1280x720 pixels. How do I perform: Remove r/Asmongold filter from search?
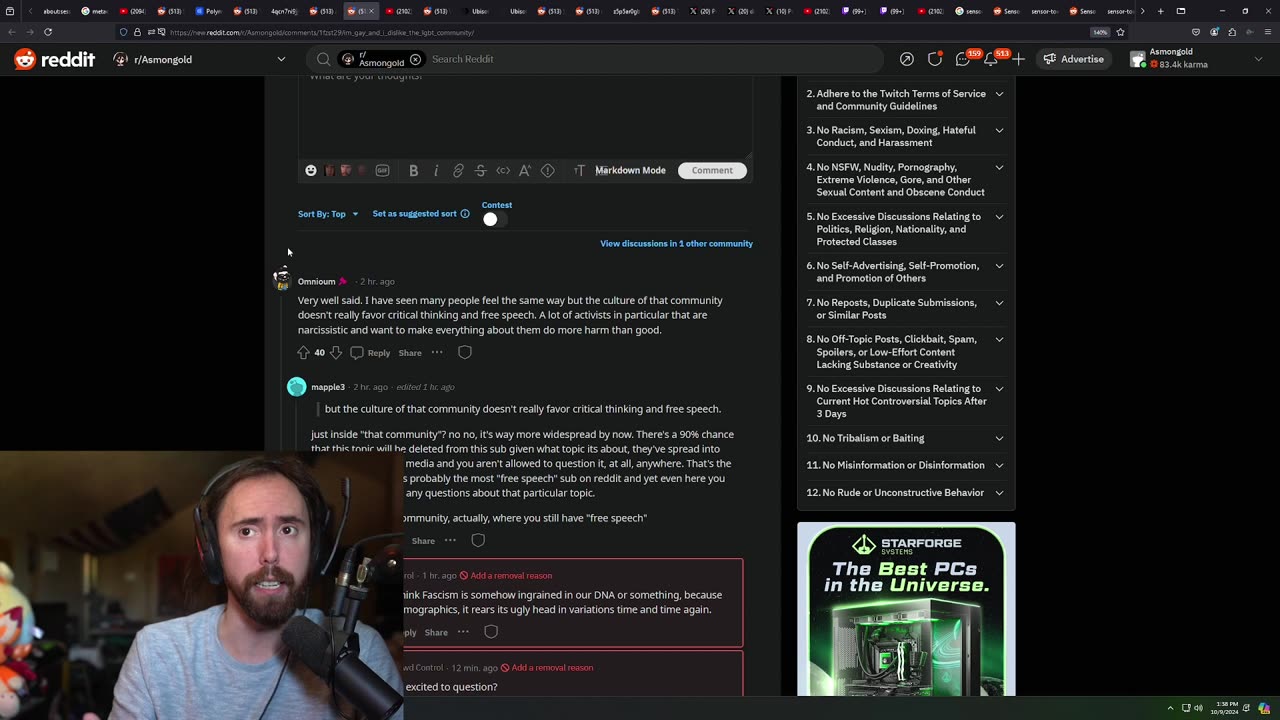point(415,59)
